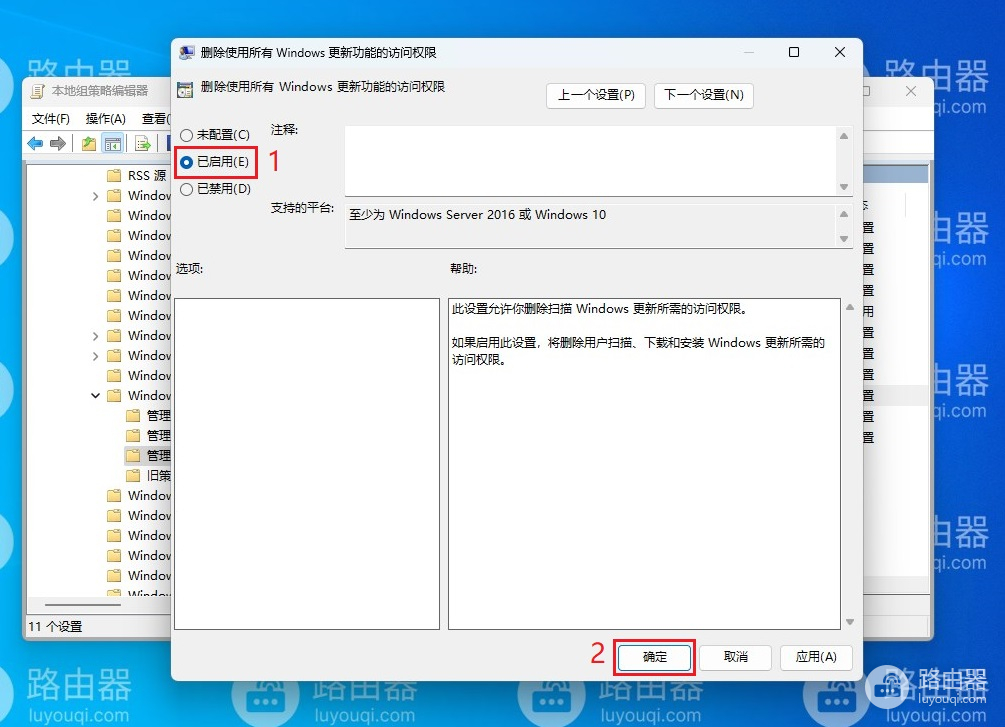Screen dimensions: 1005x727
Task: Click the blue Back arrow in toolbar
Action: (x=35, y=143)
